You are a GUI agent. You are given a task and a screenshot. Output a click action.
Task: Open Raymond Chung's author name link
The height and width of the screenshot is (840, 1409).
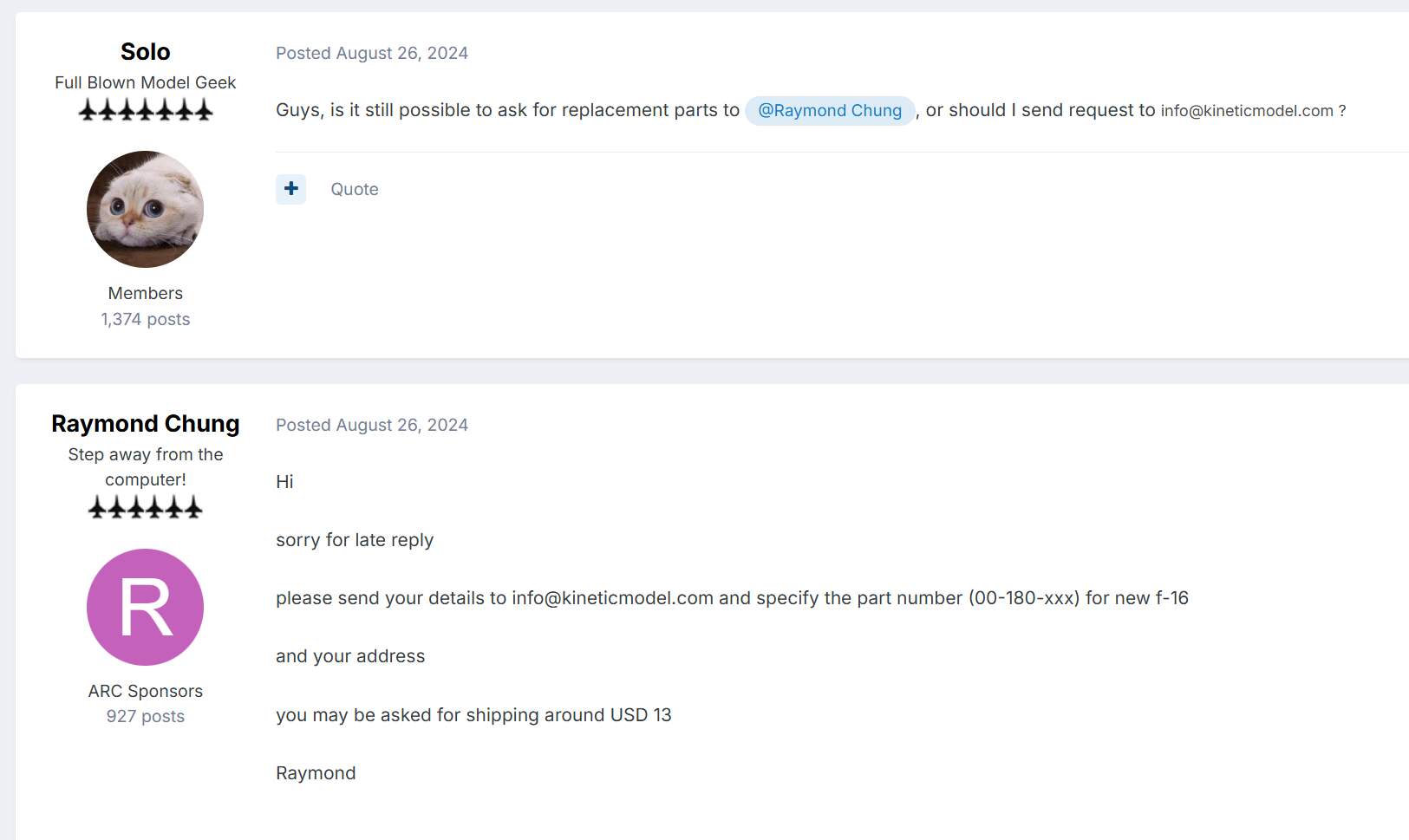pos(146,424)
